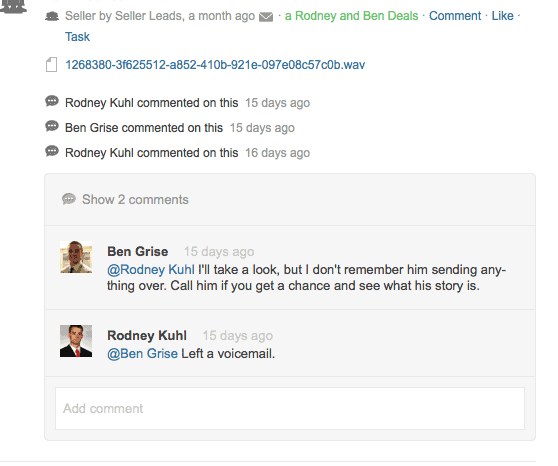Click speech bubble beside first Rodney Kuhl comment
This screenshot has height=466, width=558.
[52, 101]
